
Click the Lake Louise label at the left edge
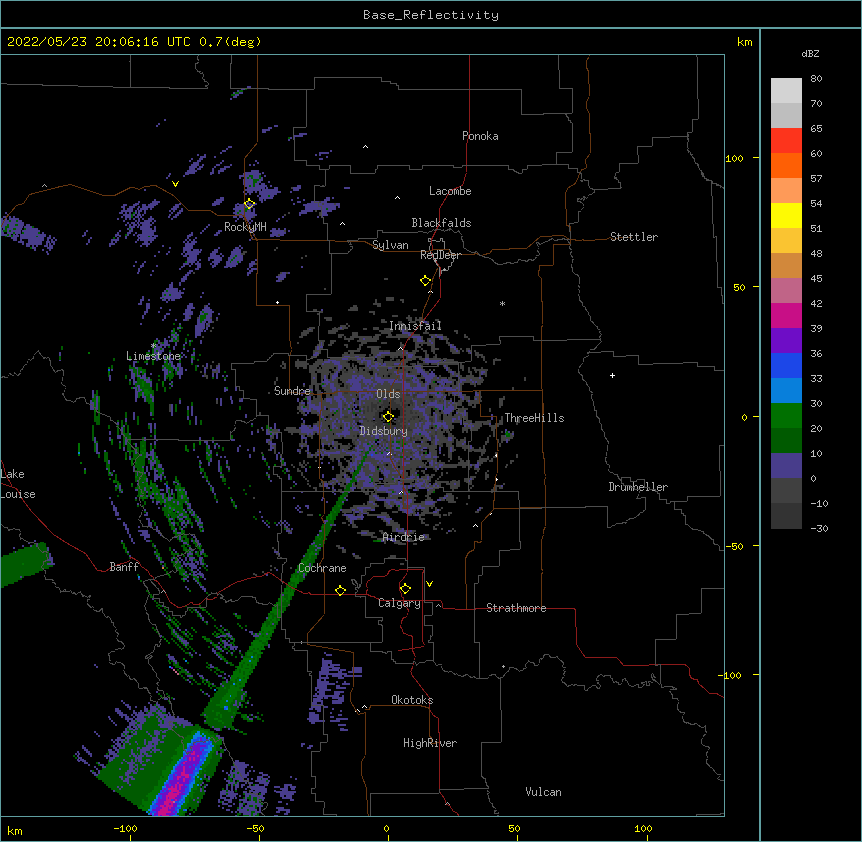pos(18,484)
